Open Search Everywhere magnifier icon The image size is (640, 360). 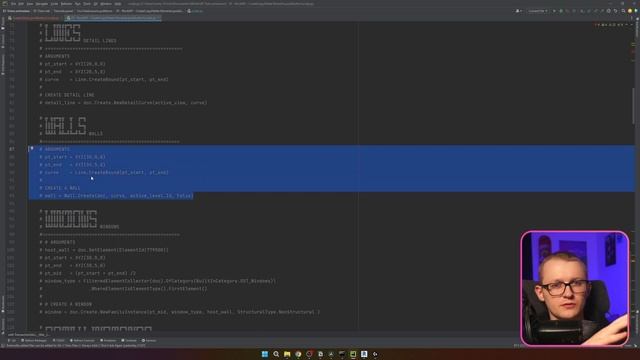tap(623, 11)
